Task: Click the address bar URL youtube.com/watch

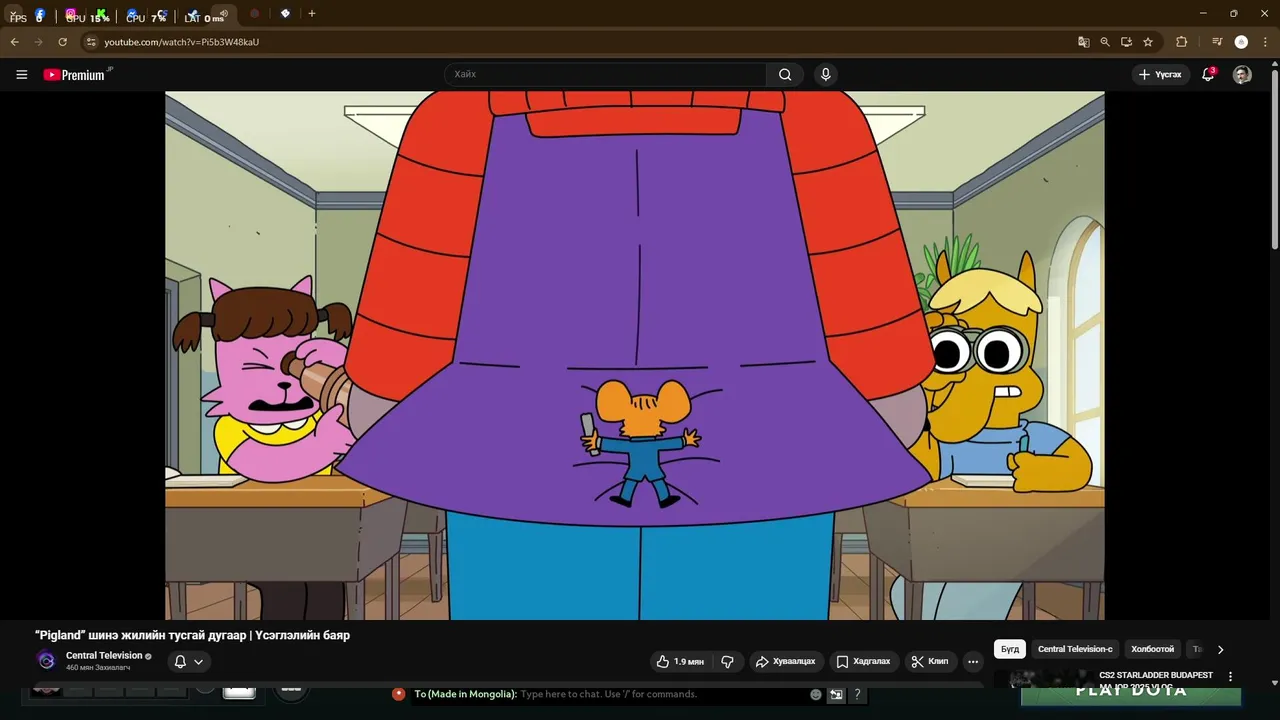Action: (181, 42)
